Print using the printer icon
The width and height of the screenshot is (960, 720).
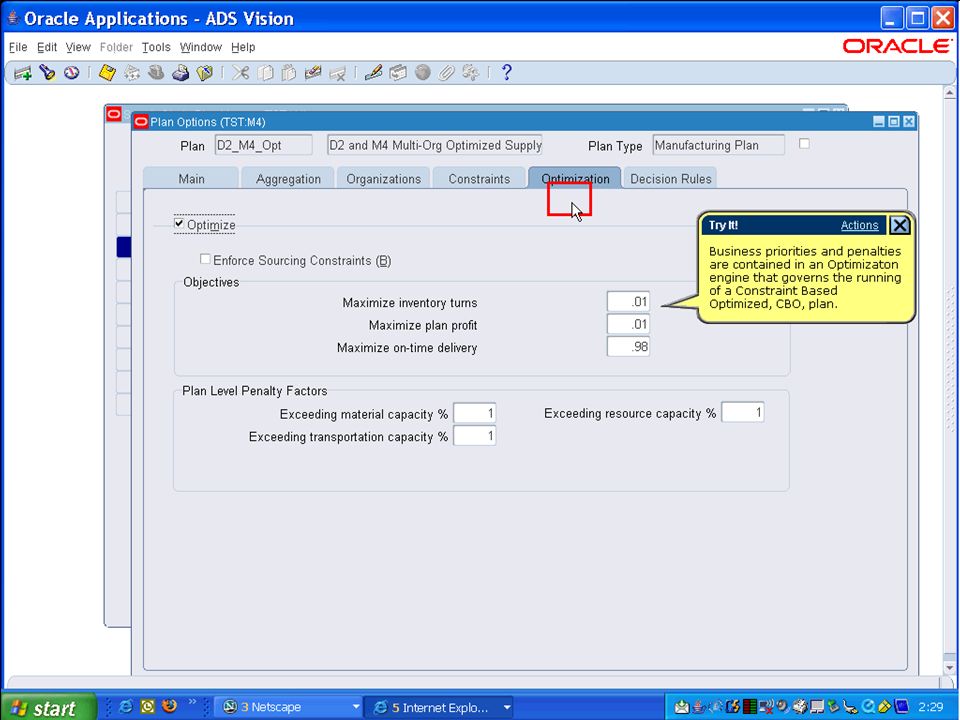pyautogui.click(x=180, y=73)
